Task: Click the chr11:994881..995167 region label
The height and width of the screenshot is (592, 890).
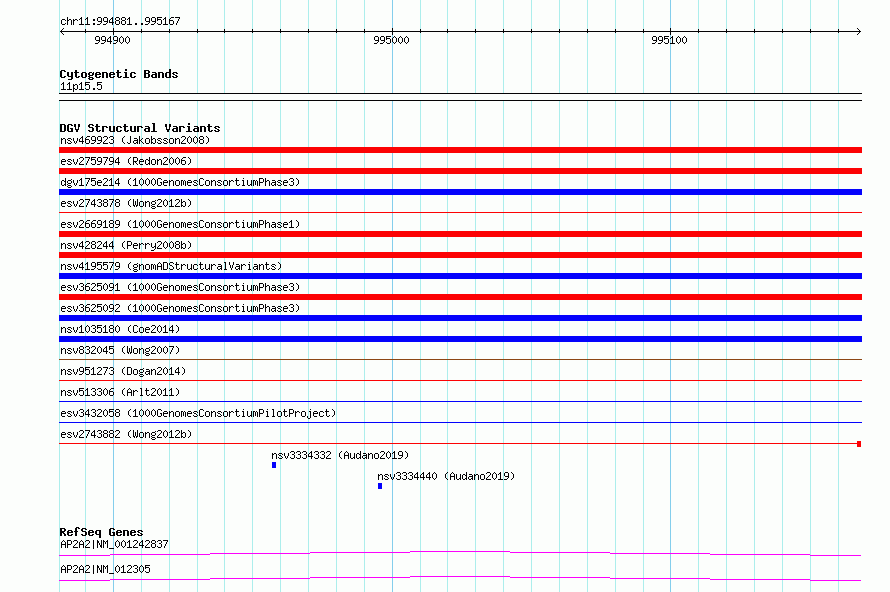Action: (120, 22)
